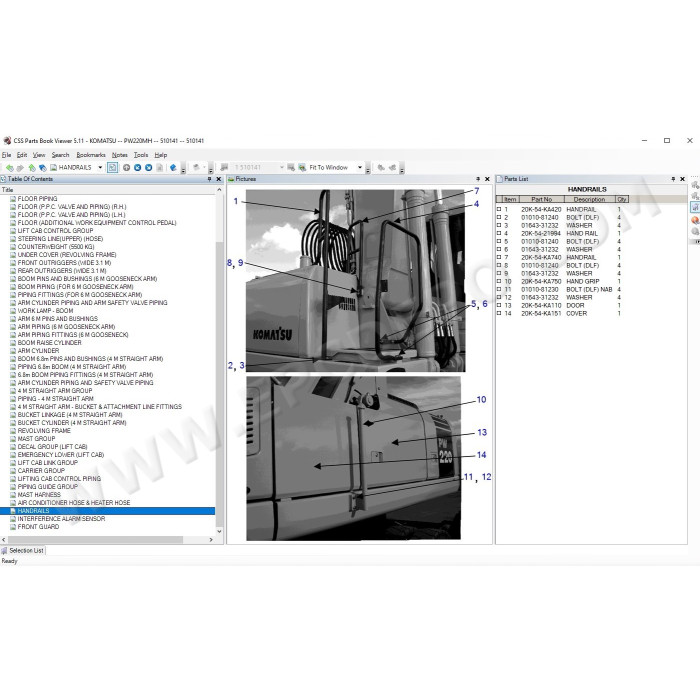This screenshot has width=700, height=700.
Task: Click the grey circle up-arrow icon
Action: [x=126, y=167]
